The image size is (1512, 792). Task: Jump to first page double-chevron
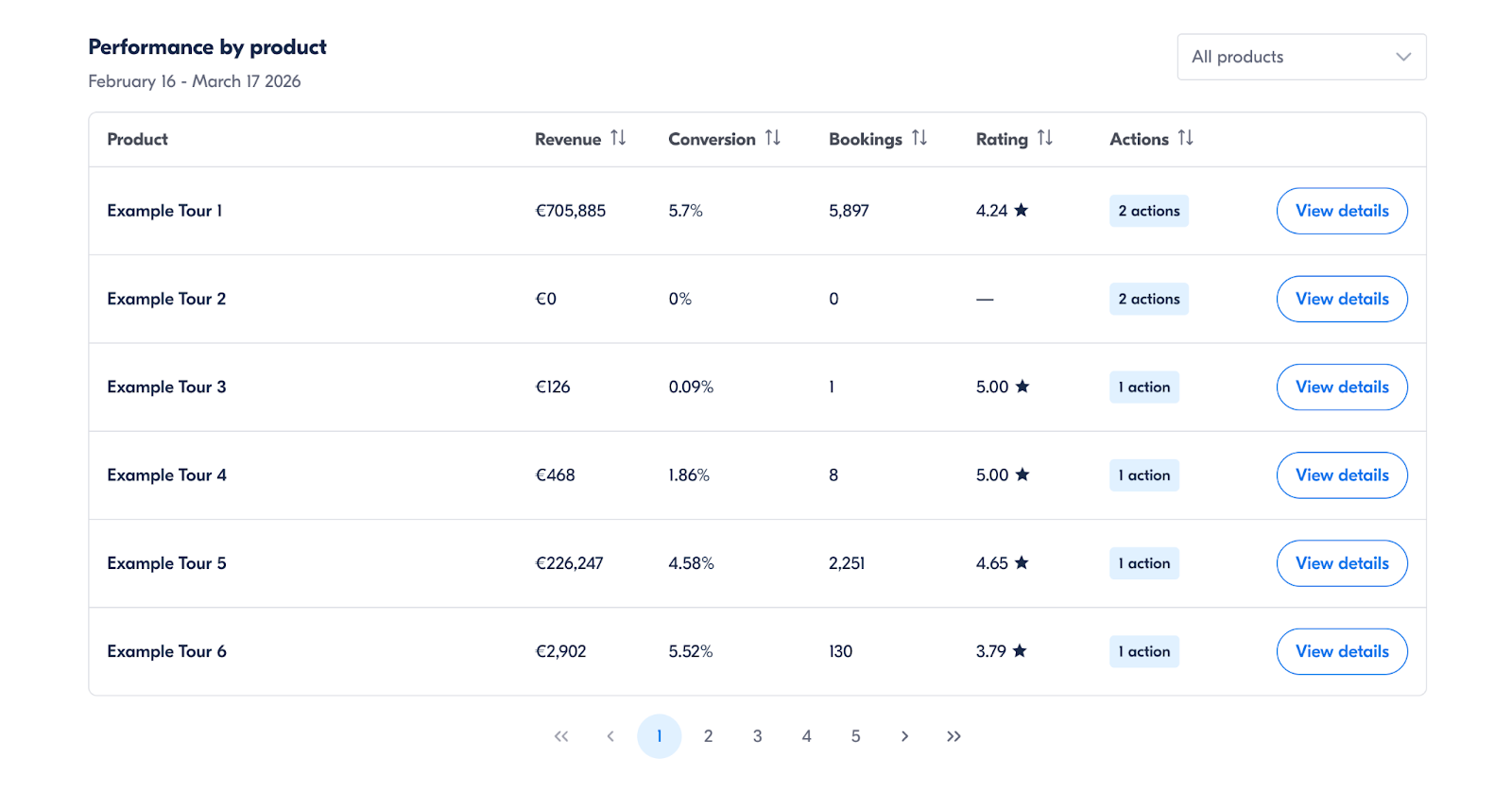561,736
